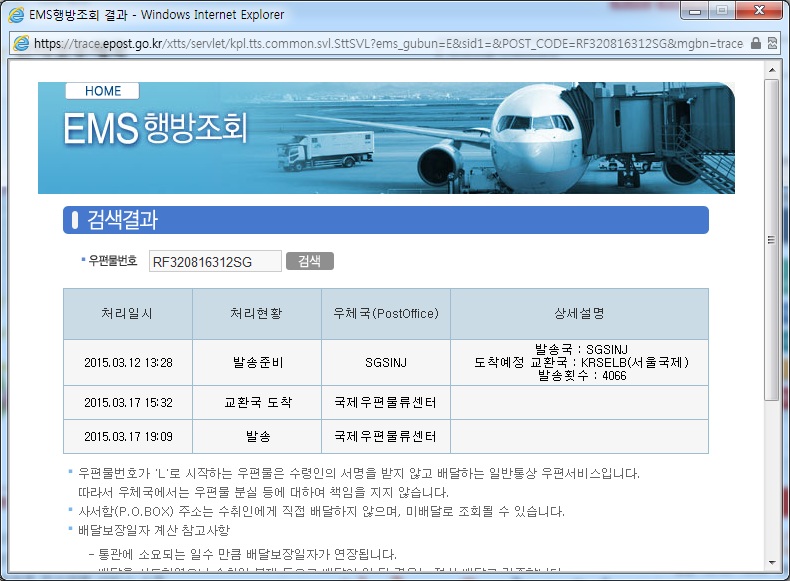Focus the 우편물번호 tracking number field
Screen dimensions: 790x581
215,261
